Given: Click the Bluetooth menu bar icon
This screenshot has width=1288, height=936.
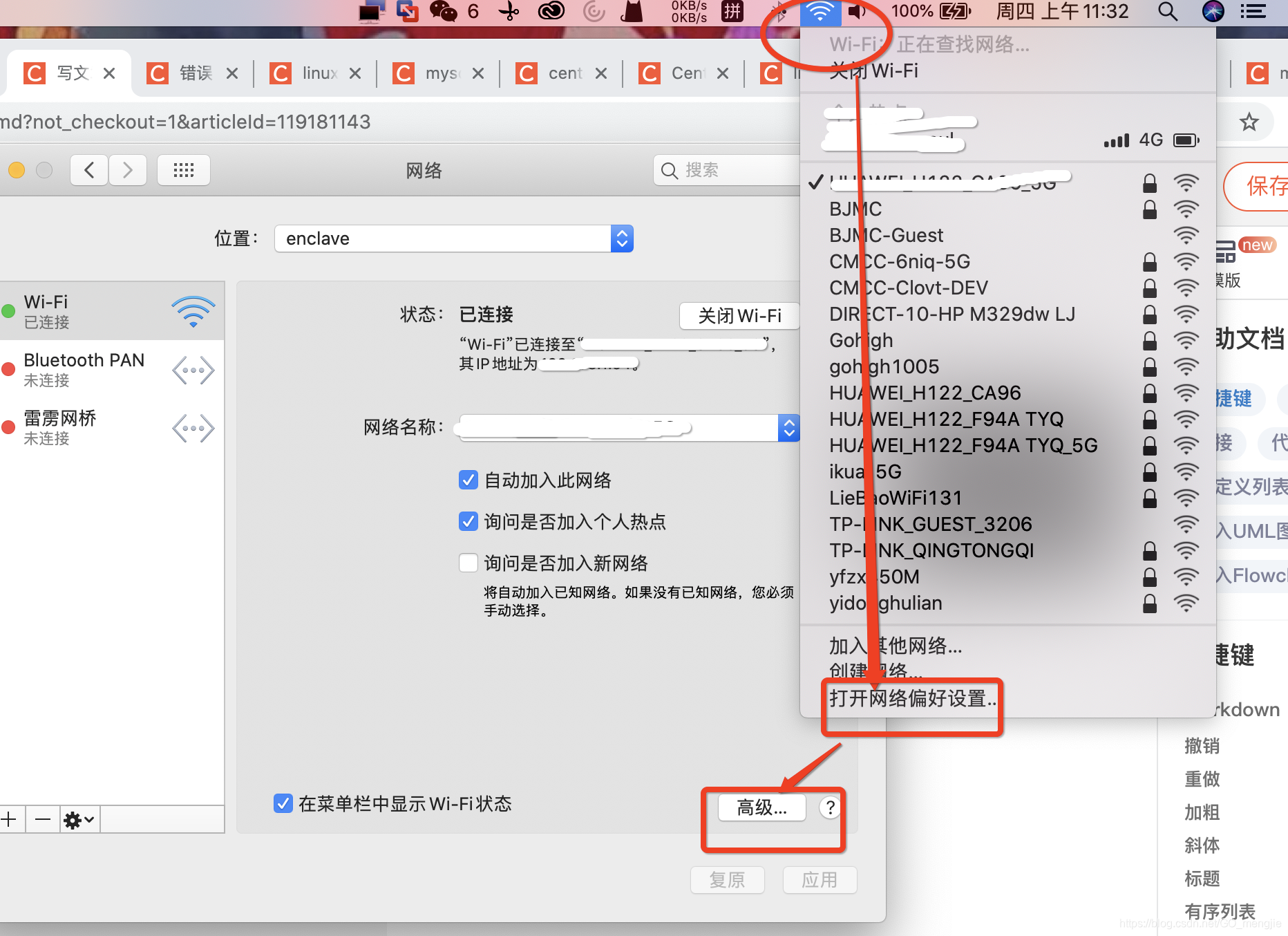Looking at the screenshot, I should click(779, 12).
